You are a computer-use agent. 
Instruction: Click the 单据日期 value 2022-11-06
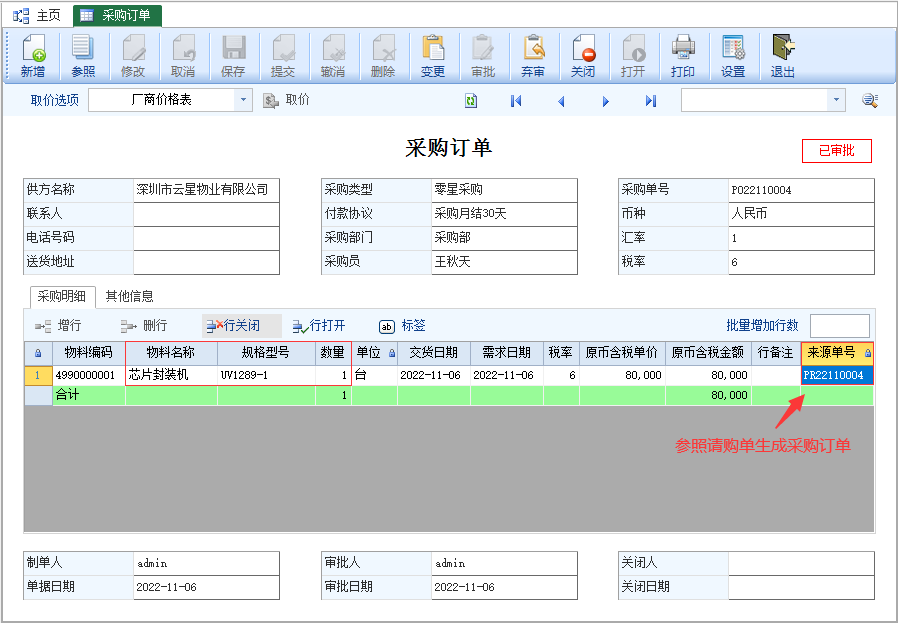[x=206, y=587]
